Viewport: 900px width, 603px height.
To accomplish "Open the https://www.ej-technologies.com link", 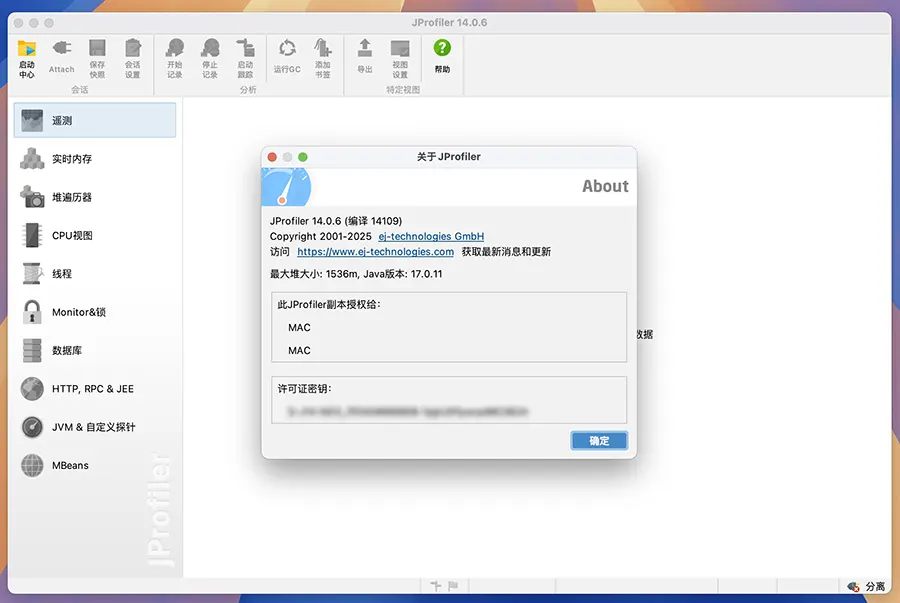I will coord(375,252).
